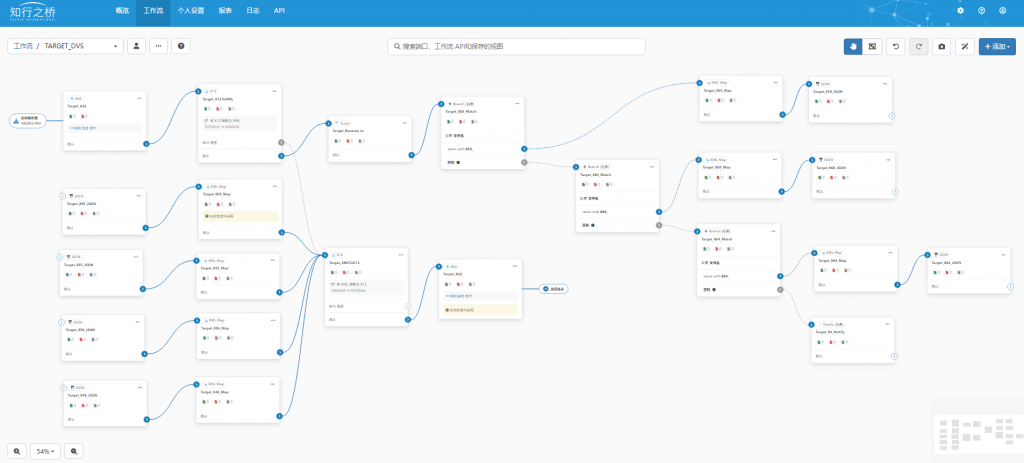Open settings gear in top bar
Screen dimensions: 1024x463
click(960, 10)
